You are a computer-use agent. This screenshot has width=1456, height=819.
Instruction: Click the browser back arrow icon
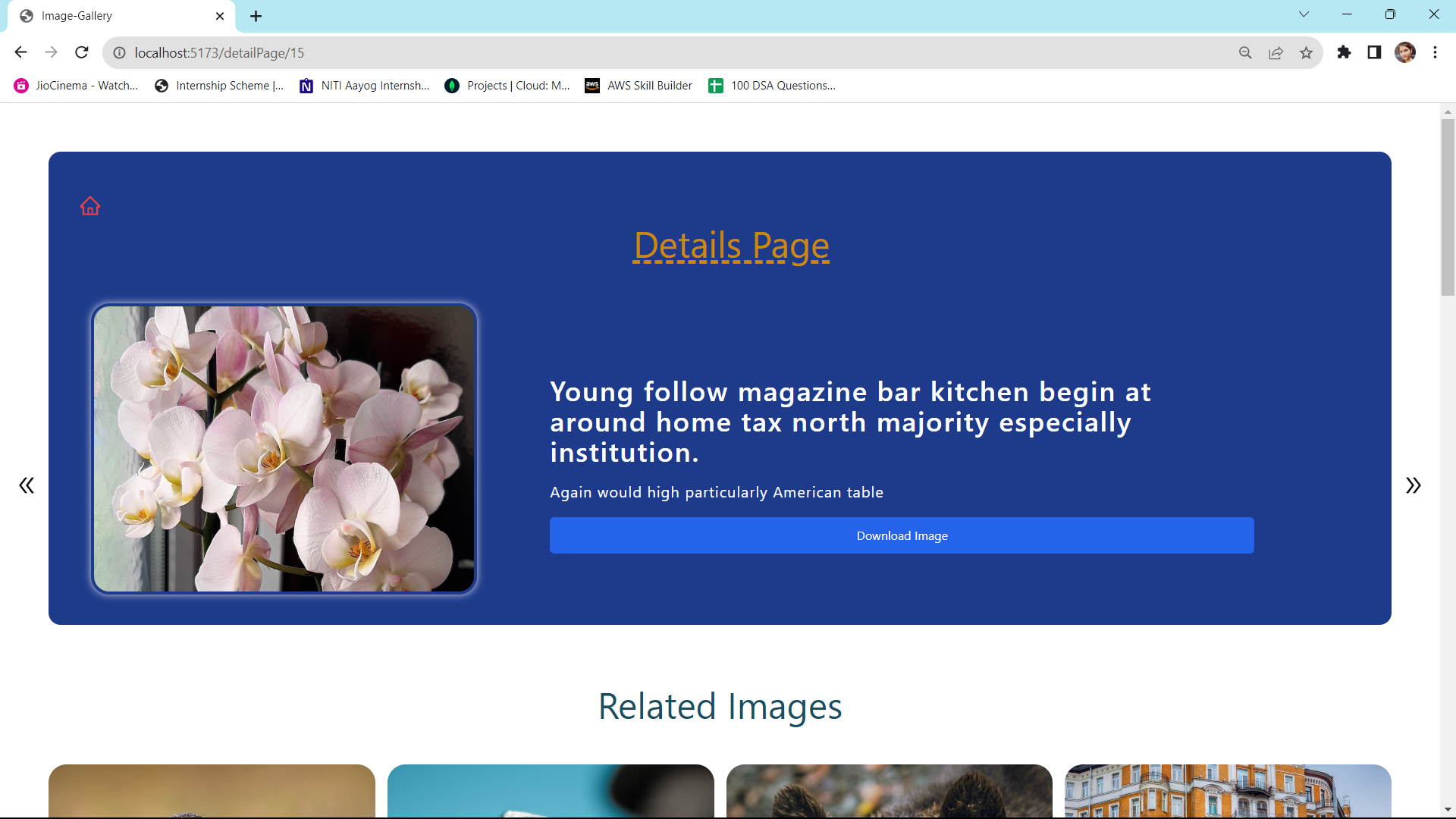tap(20, 52)
